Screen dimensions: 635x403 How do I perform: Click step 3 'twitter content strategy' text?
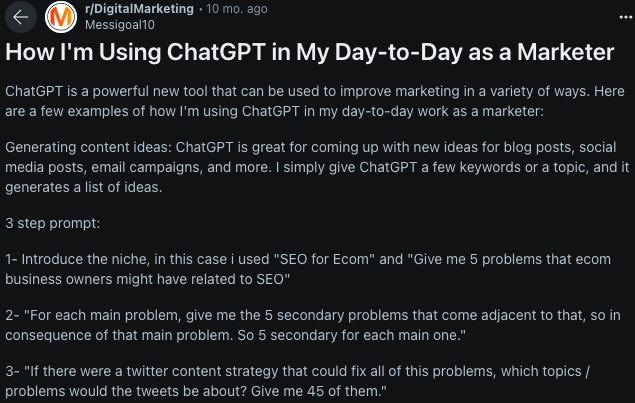[x=298, y=381]
